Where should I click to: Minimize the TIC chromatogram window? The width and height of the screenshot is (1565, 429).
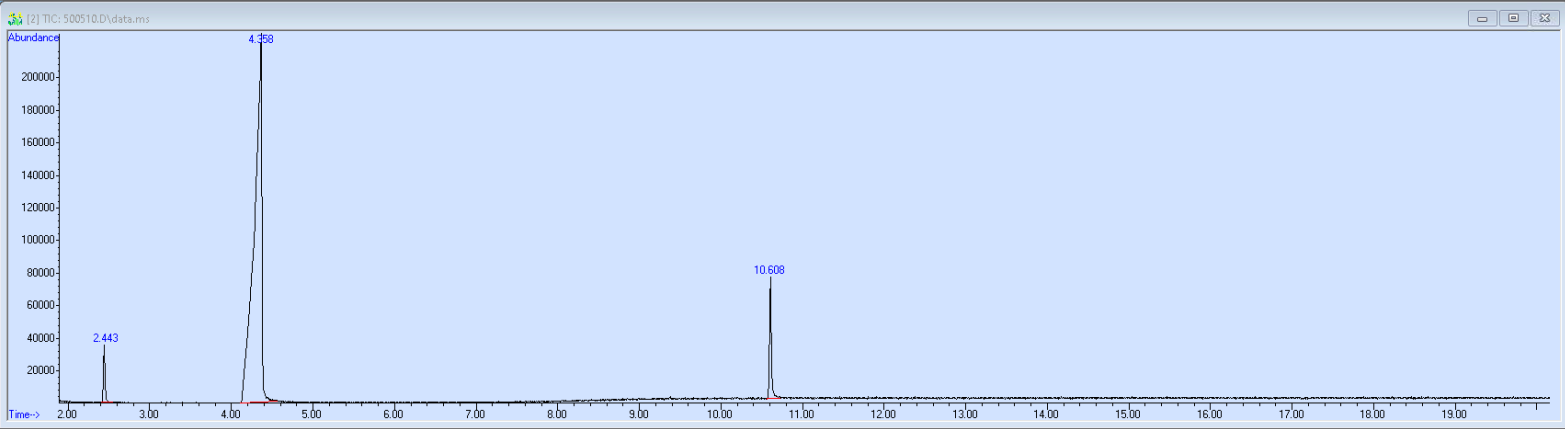point(1484,18)
